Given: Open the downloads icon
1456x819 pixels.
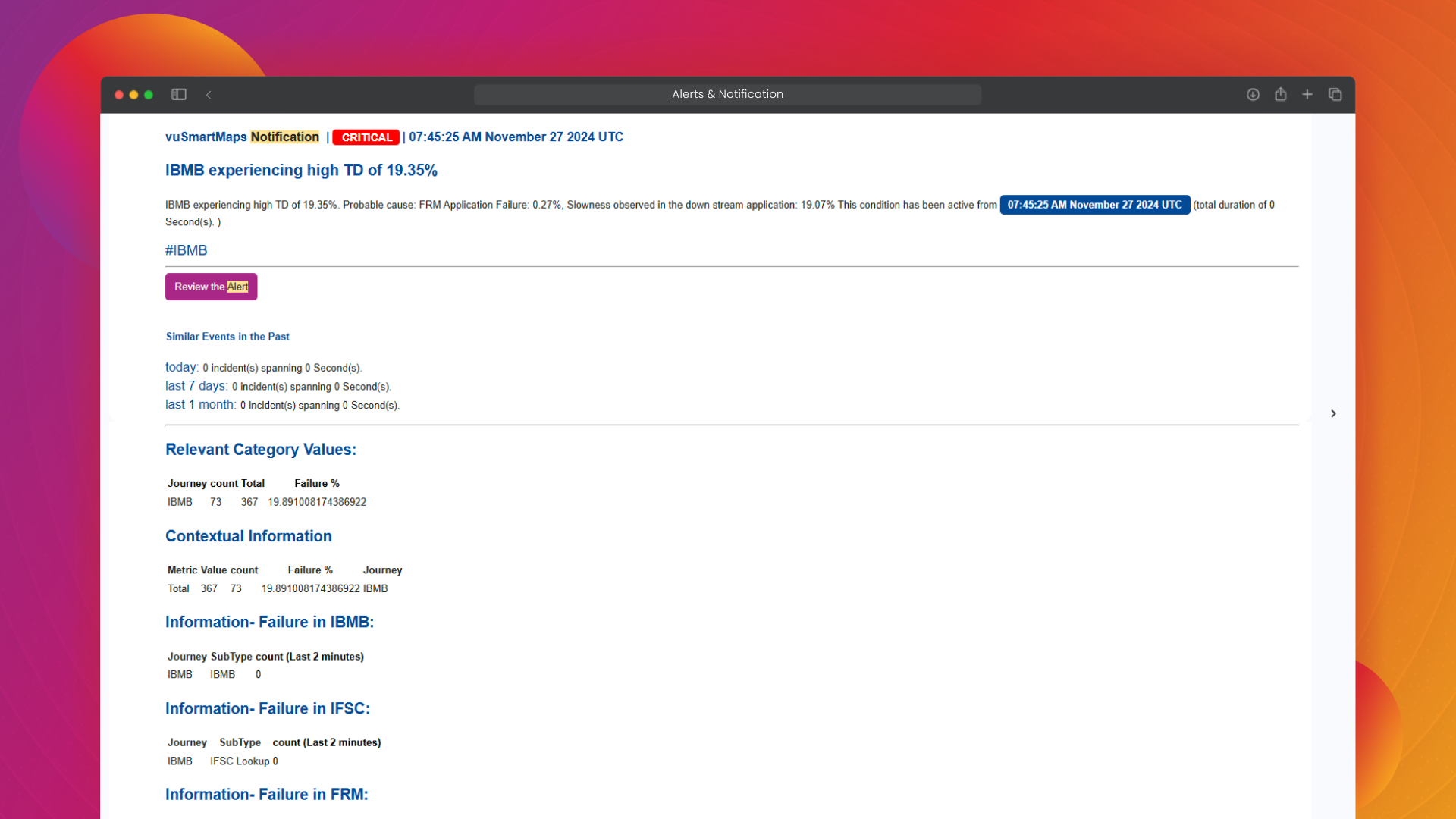Looking at the screenshot, I should (x=1253, y=95).
